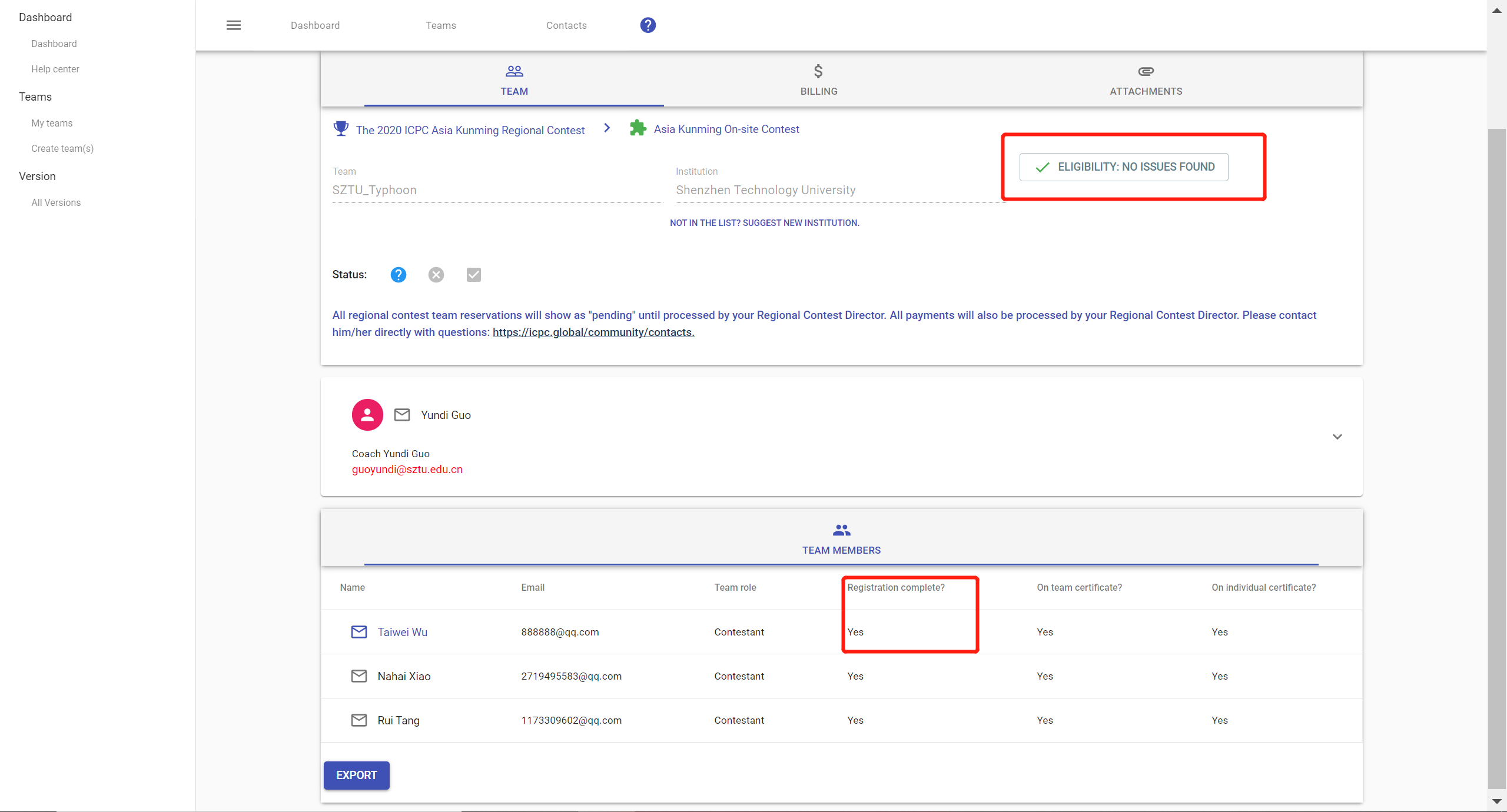
Task: Expand the Yundi Guo coach panel chevron
Action: click(x=1337, y=437)
